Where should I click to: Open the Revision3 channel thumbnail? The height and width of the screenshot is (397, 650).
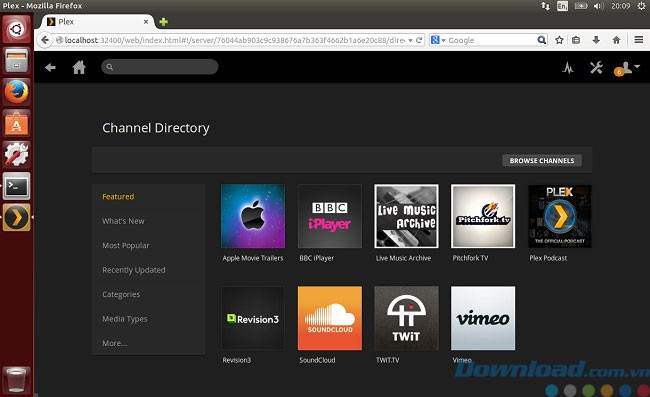click(x=253, y=318)
